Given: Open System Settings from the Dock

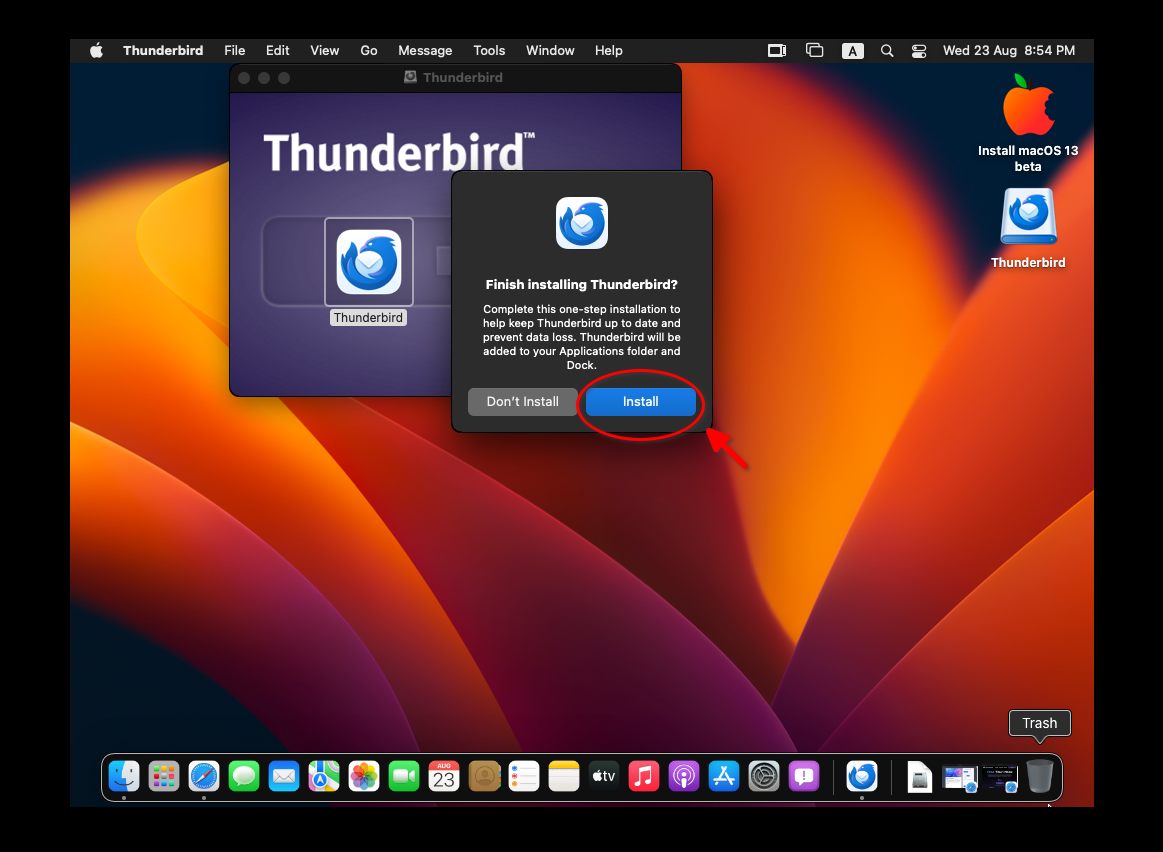Looking at the screenshot, I should [765, 776].
